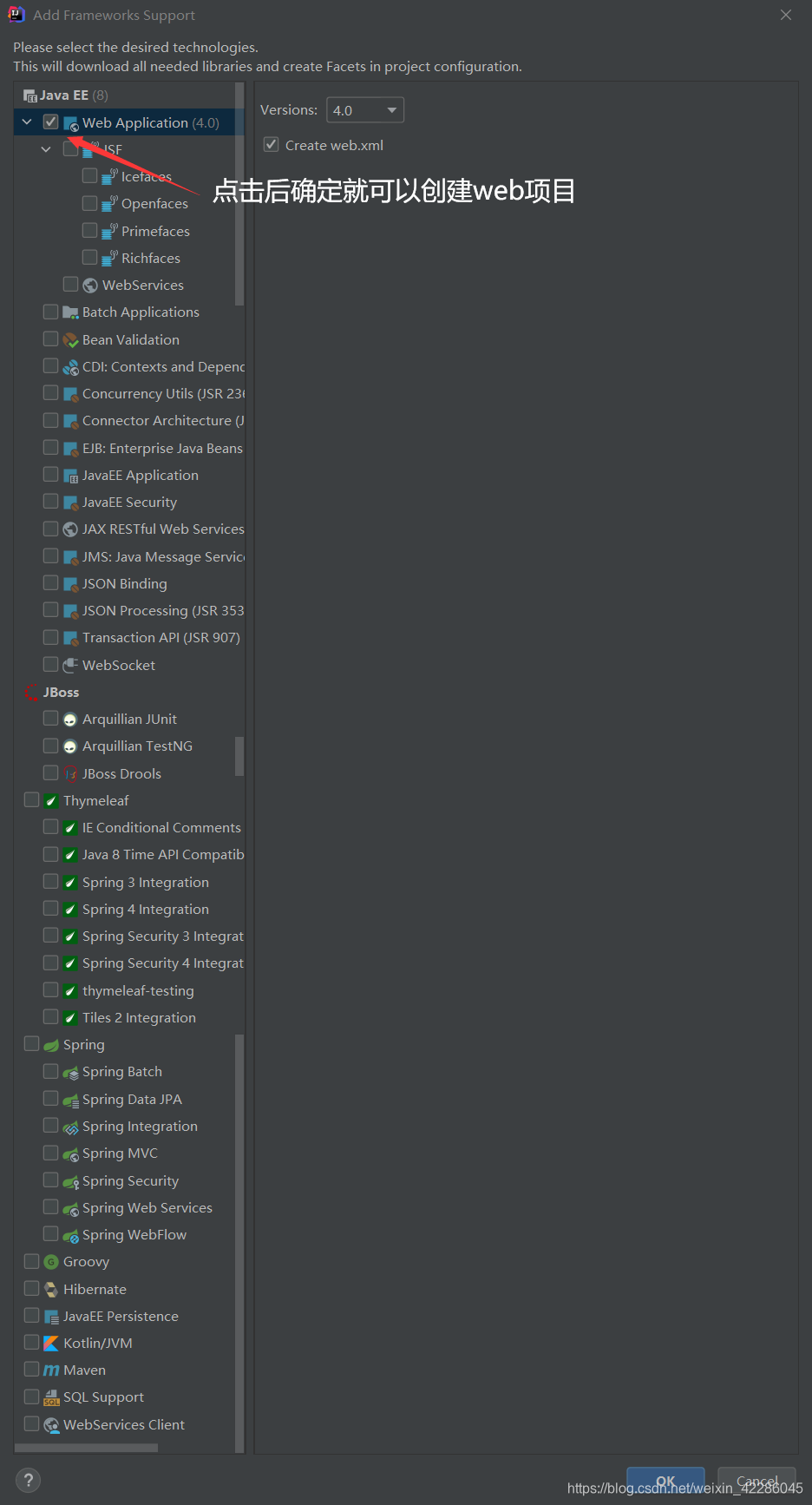Click the Spring Batch icon
This screenshot has width=812, height=1505.
tap(71, 1073)
